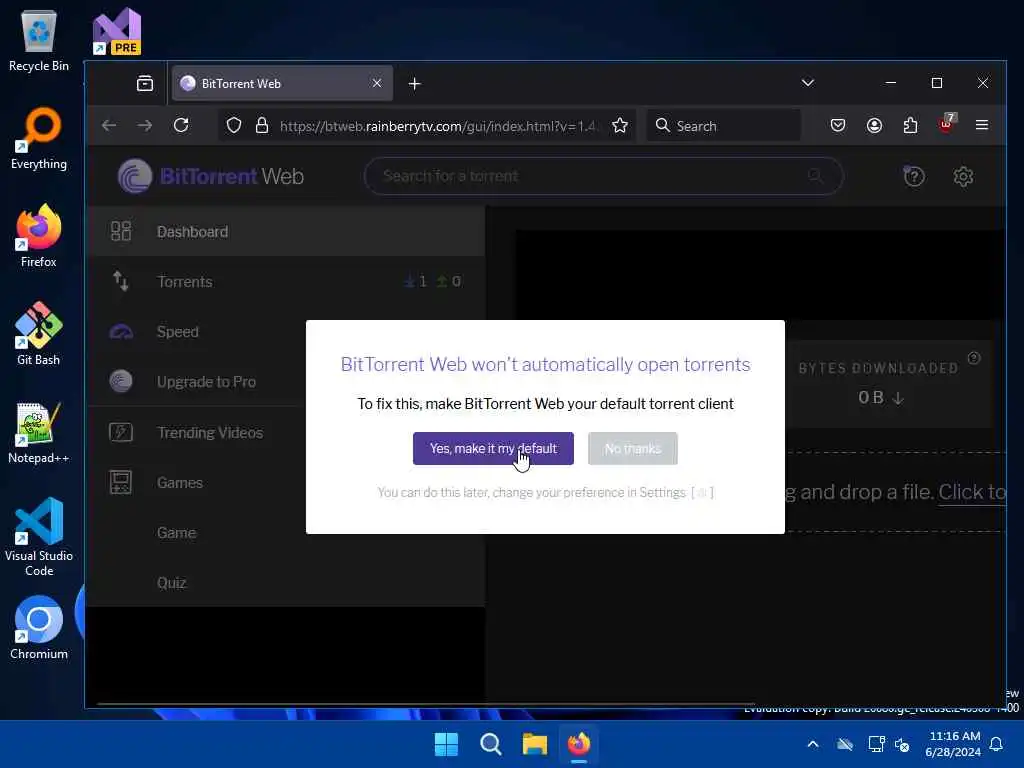The height and width of the screenshot is (768, 1024).
Task: Focus the Search for a torrent field
Action: click(603, 176)
